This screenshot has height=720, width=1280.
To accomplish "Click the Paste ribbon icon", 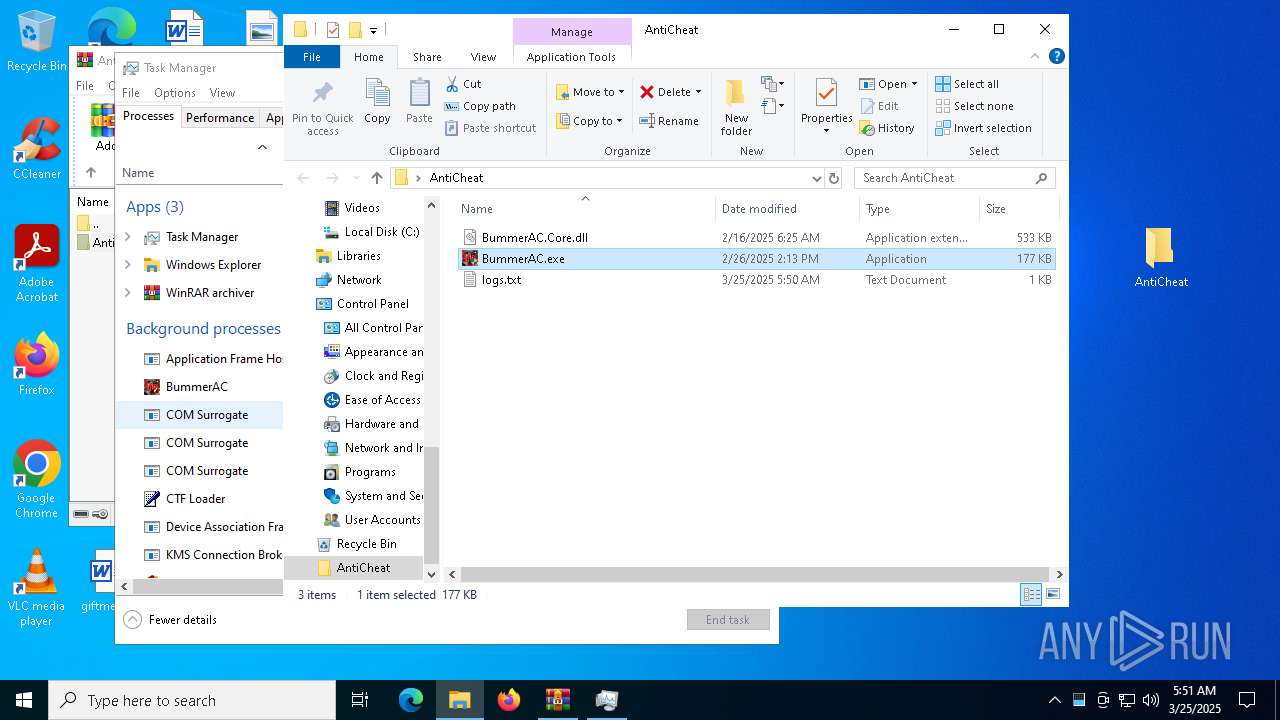I will click(x=419, y=101).
